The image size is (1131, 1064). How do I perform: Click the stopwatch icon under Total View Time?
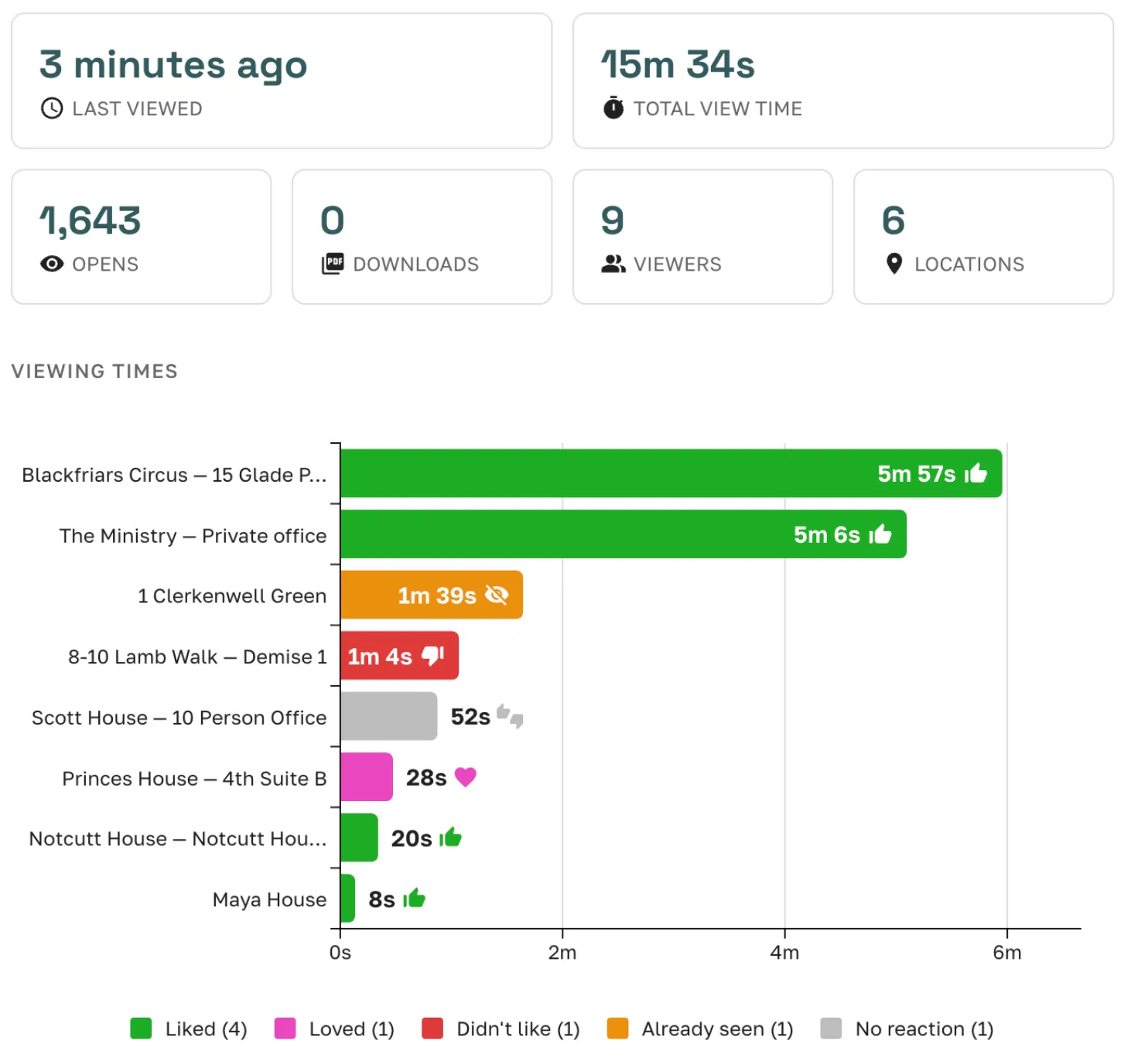pos(612,108)
